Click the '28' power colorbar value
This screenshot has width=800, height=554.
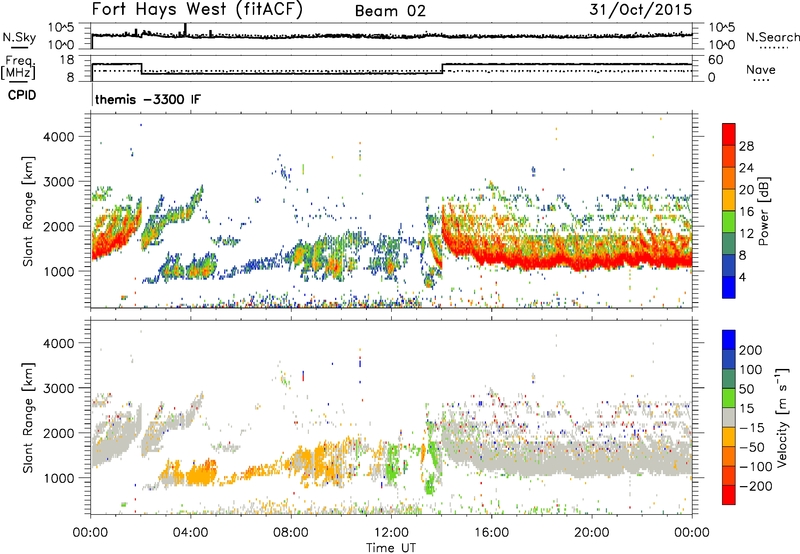point(746,146)
